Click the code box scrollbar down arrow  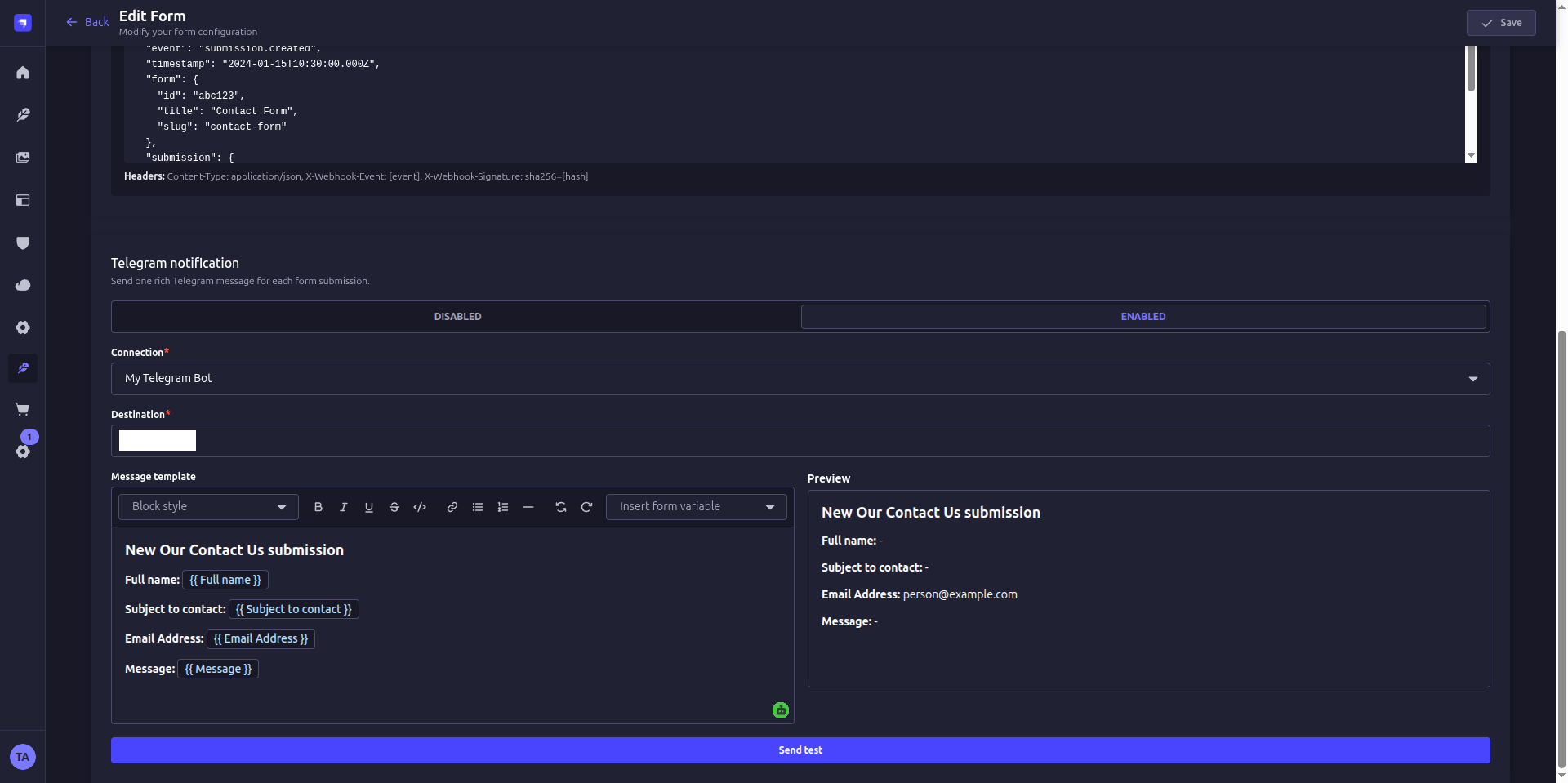click(1471, 156)
